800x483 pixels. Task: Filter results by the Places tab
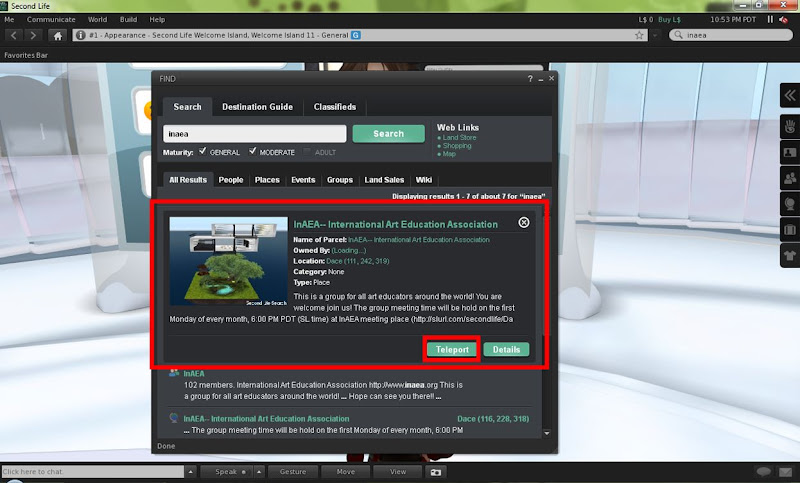(267, 180)
